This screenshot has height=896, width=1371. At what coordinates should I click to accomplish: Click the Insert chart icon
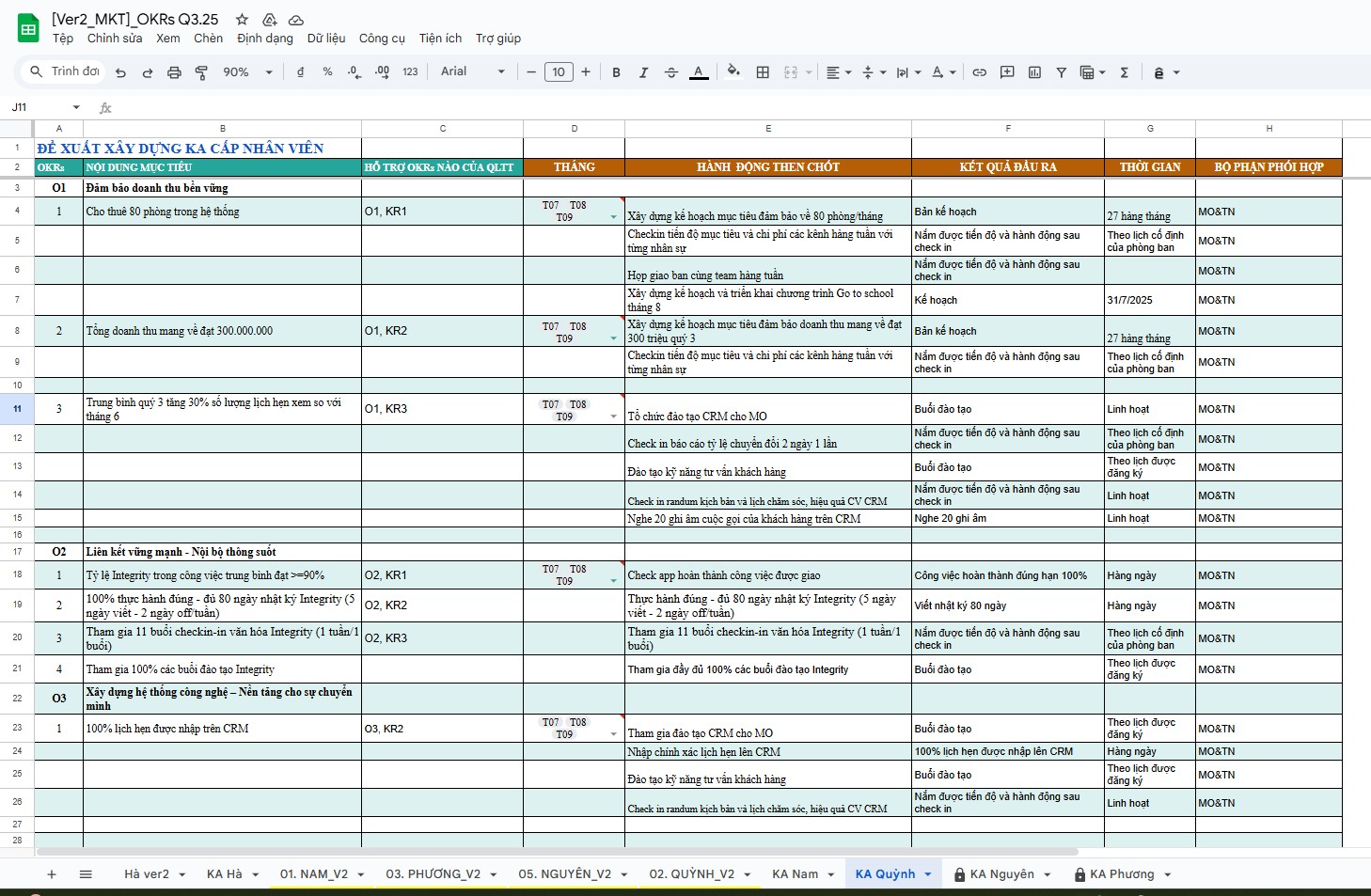pyautogui.click(x=1034, y=72)
